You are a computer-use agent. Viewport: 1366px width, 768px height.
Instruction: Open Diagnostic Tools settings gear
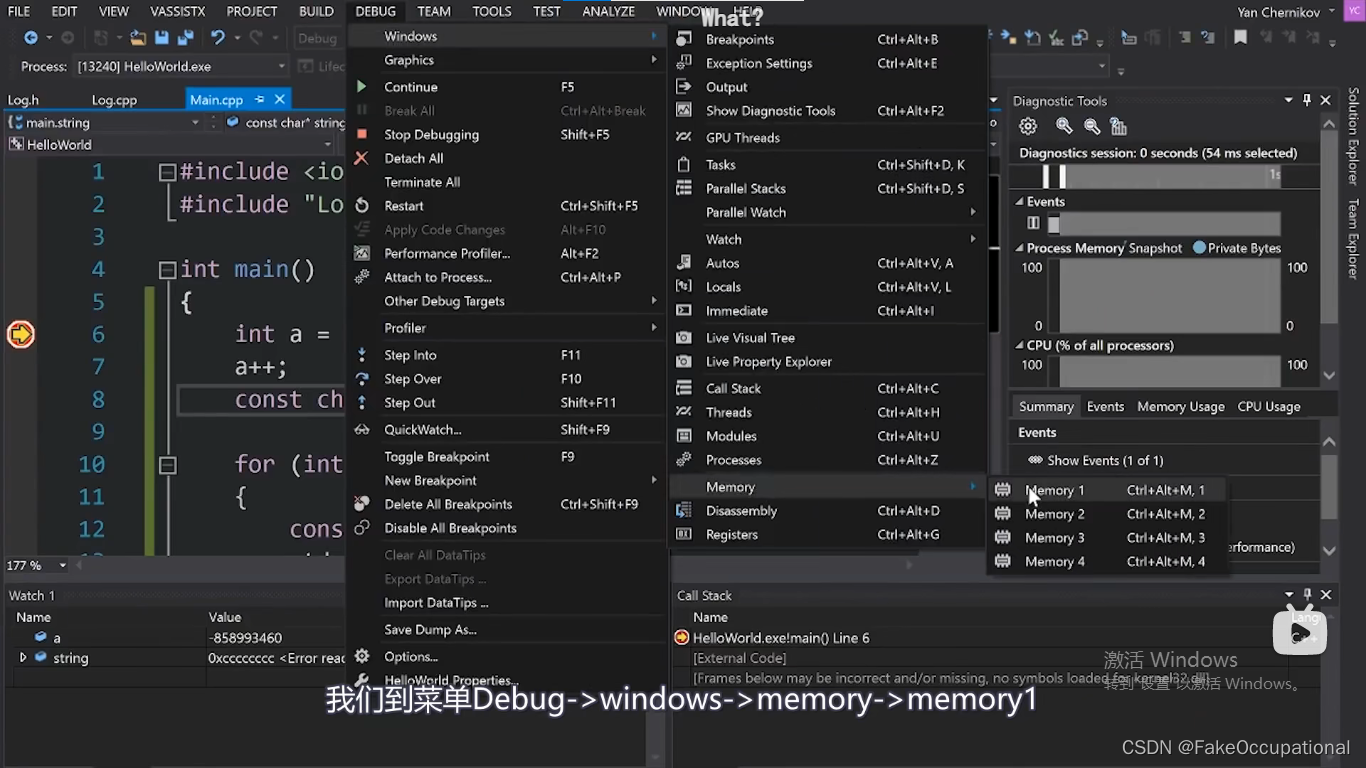1028,126
